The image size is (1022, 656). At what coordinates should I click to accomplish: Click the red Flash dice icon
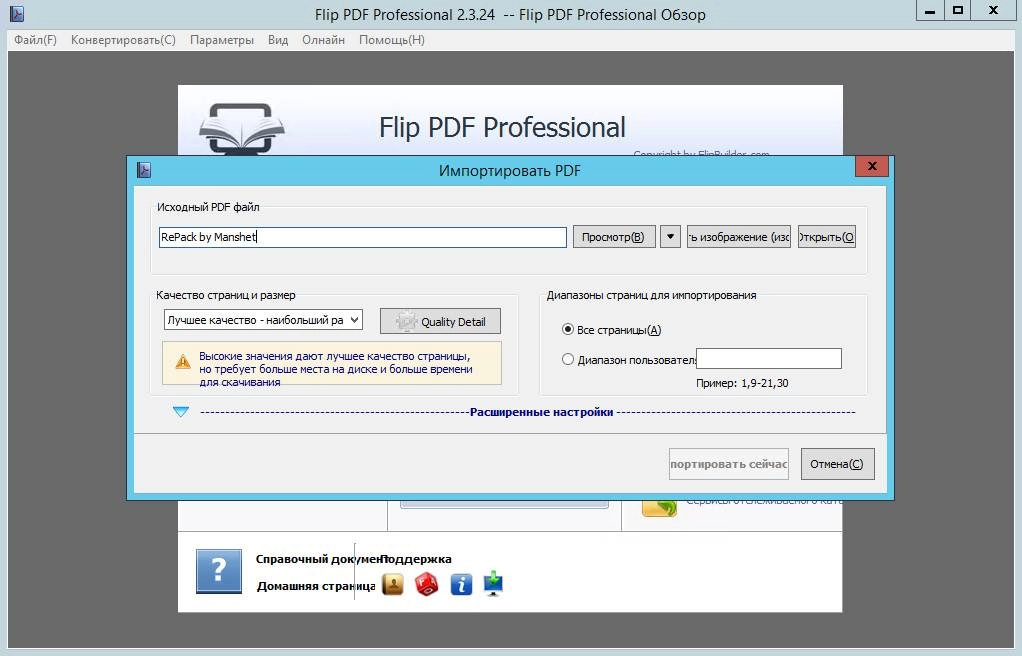coord(427,584)
